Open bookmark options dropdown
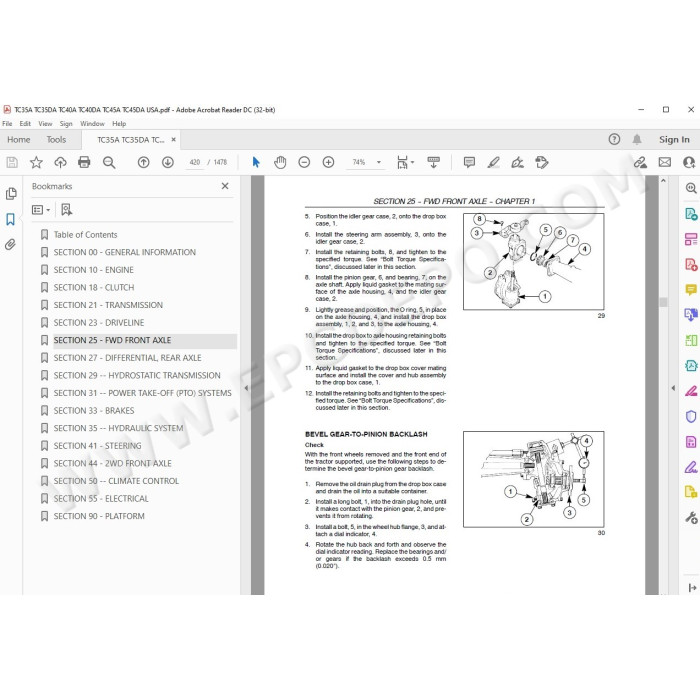Image resolution: width=700 pixels, height=700 pixels. coord(41,210)
